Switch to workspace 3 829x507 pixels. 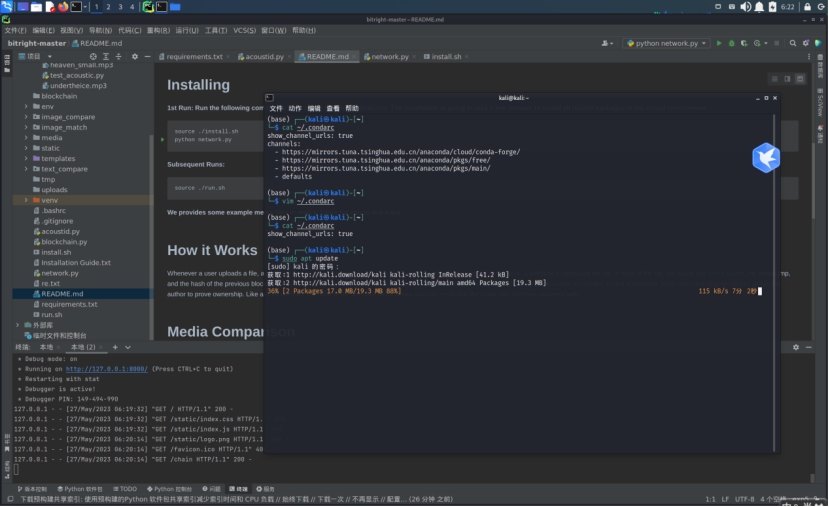(120, 6)
